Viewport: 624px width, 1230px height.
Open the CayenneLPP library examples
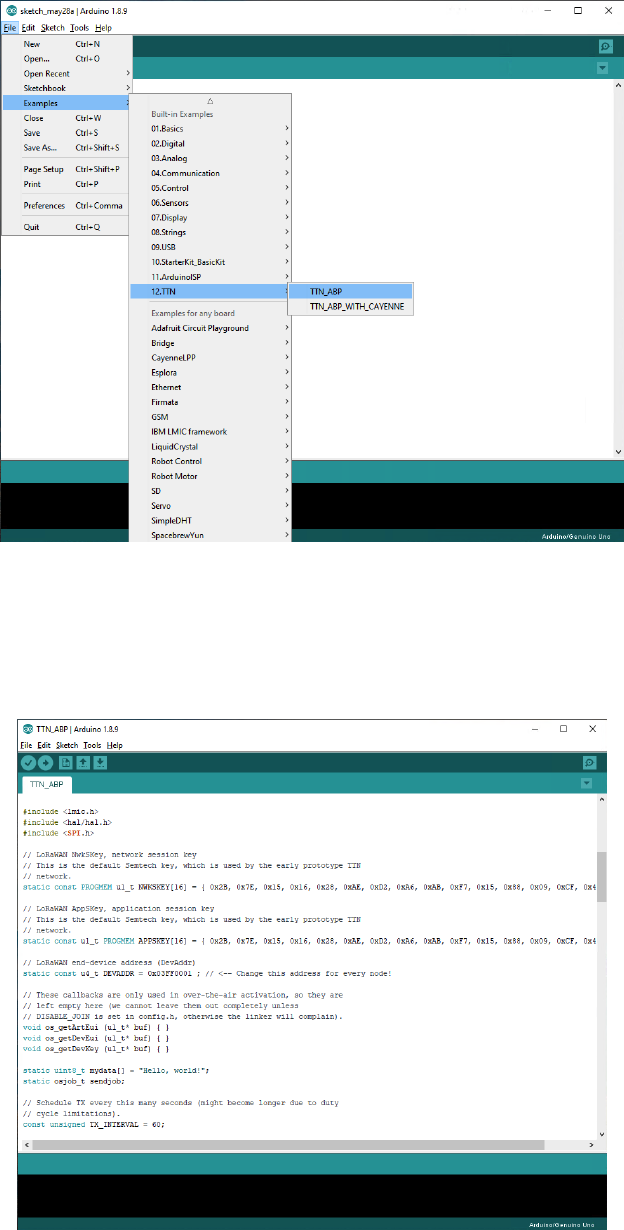pyautogui.click(x=209, y=358)
